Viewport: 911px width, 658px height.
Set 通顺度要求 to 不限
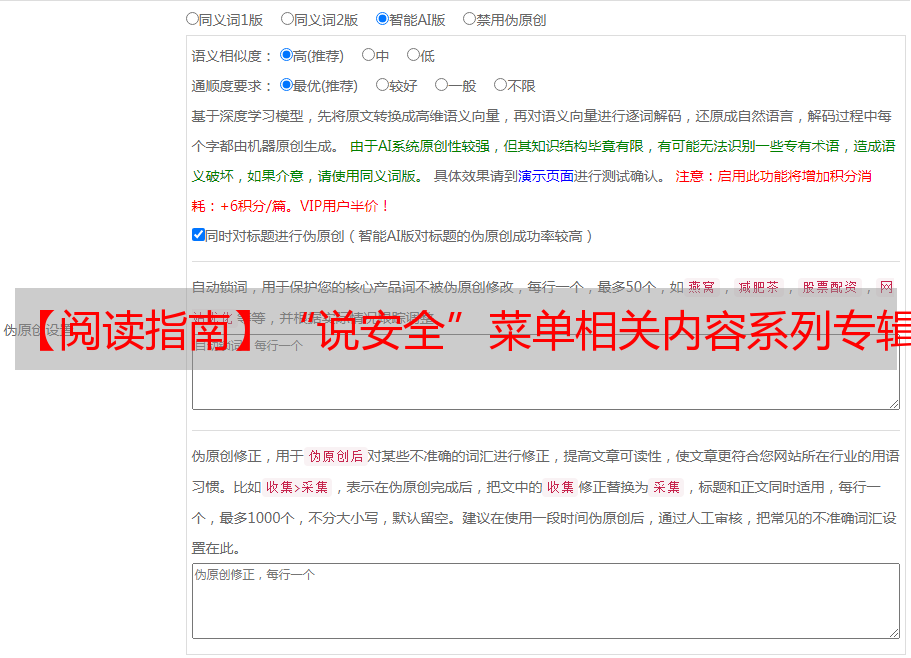point(500,85)
